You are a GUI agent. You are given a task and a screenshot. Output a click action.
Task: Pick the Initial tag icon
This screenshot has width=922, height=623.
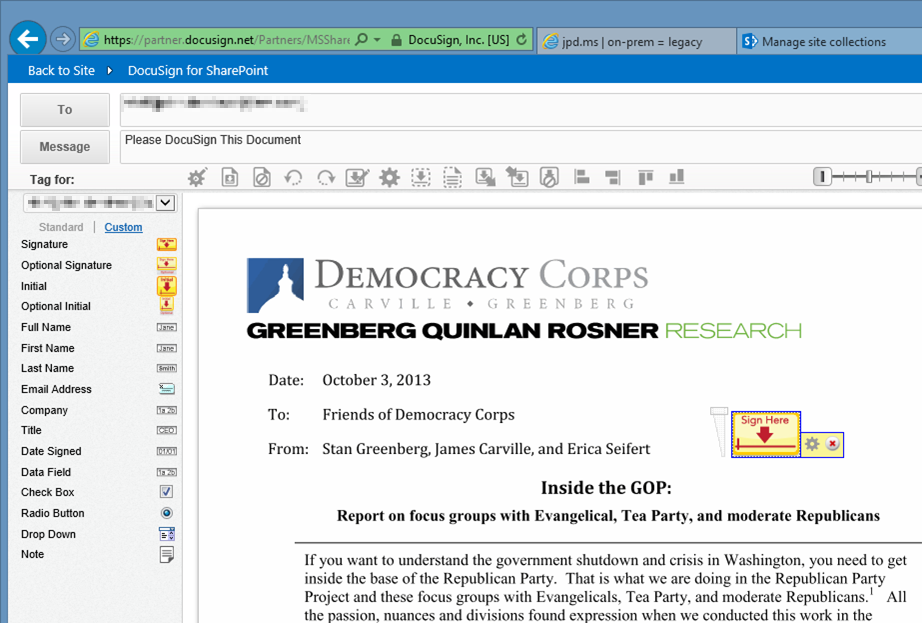(167, 286)
